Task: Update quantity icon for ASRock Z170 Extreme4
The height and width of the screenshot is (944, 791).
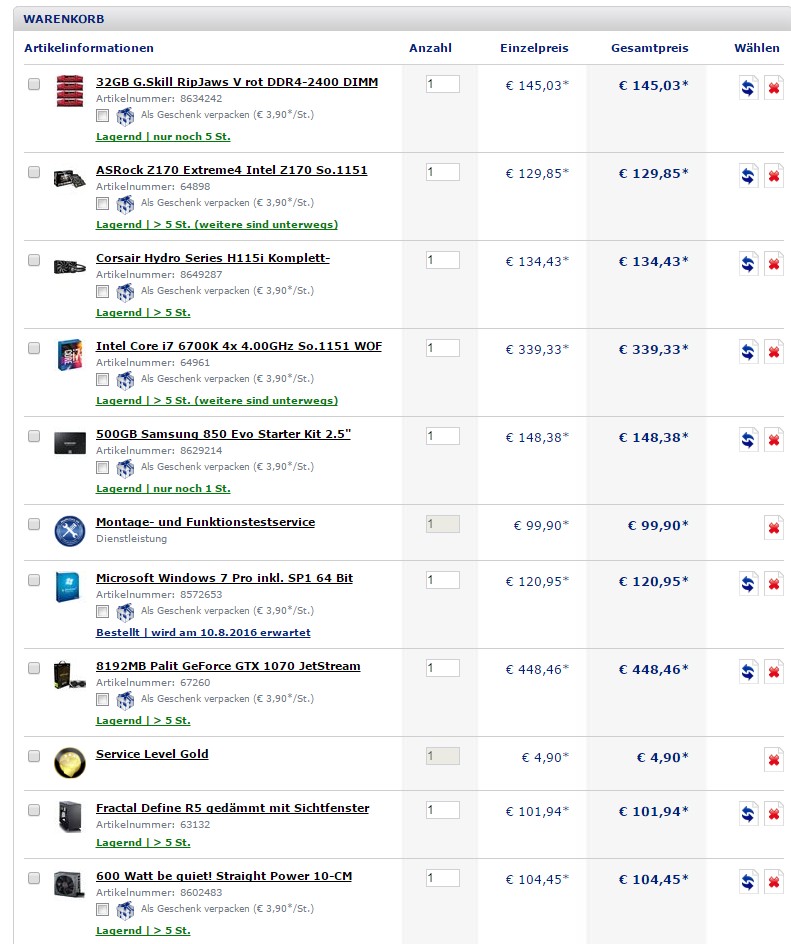Action: (x=748, y=176)
